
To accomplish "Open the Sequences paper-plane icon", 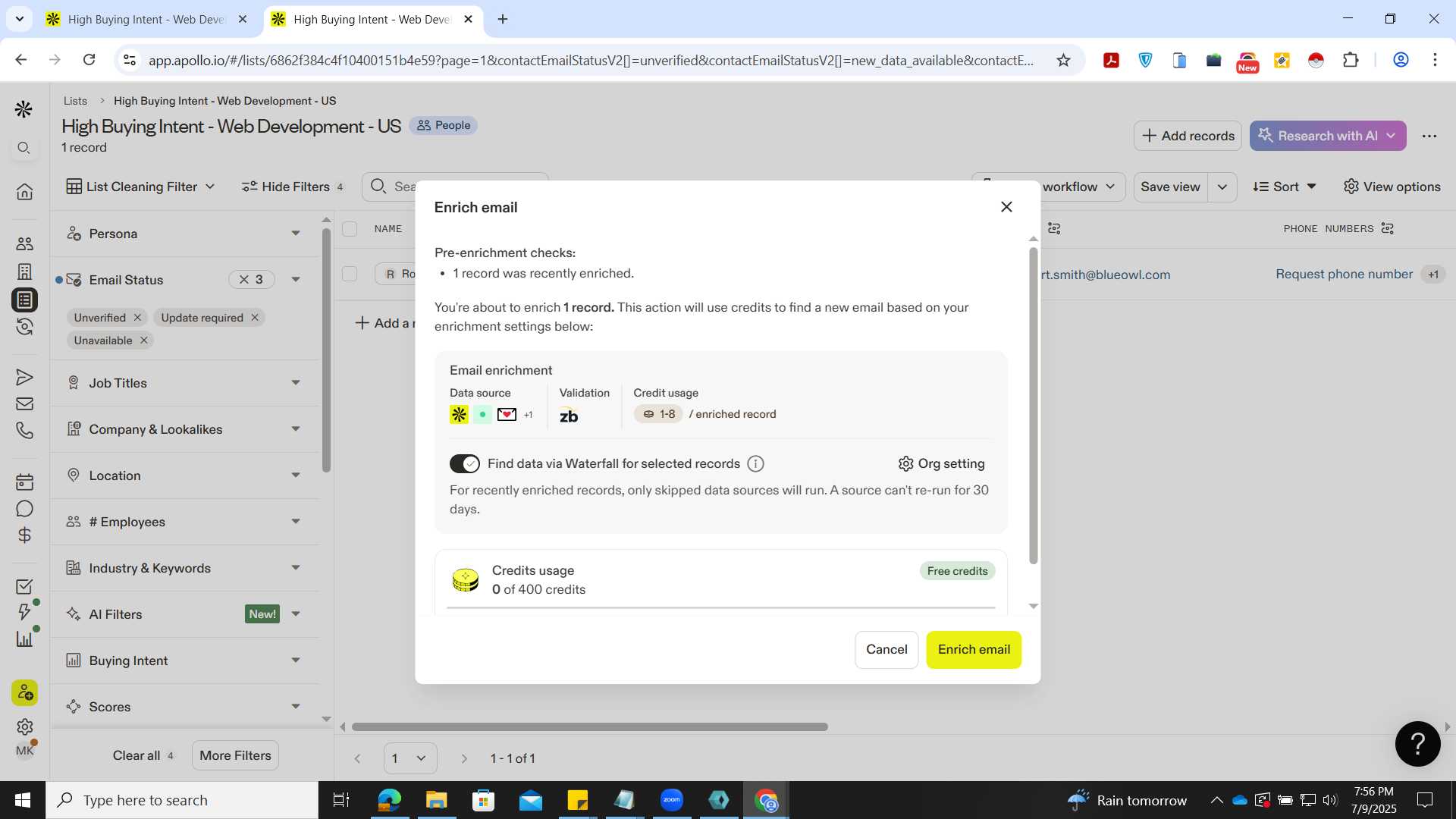I will coord(24,377).
